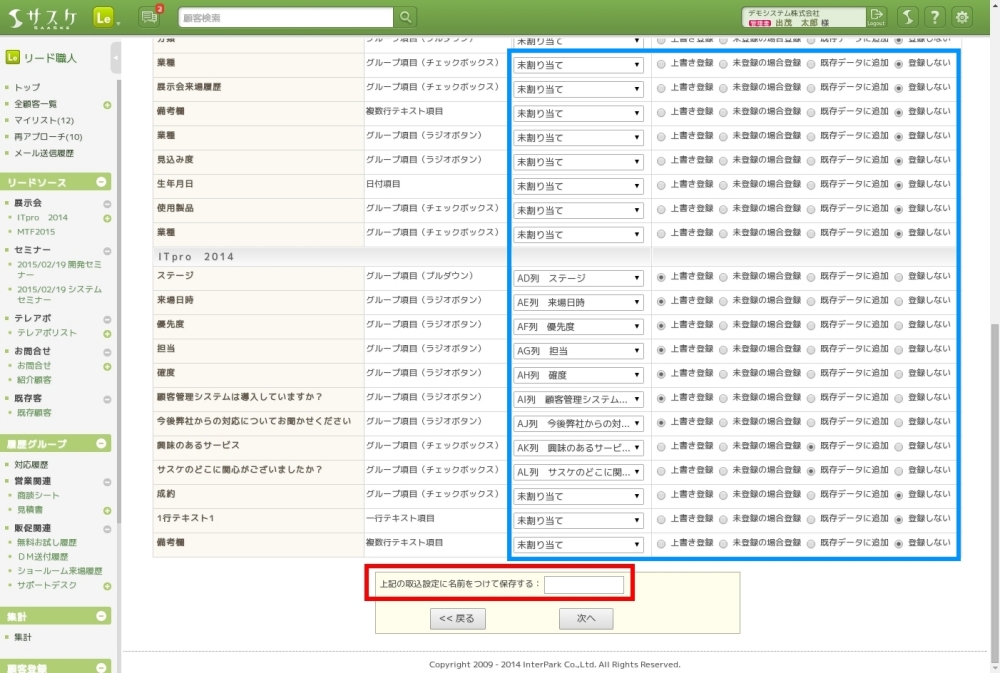Select 登録しない for the 担当 row

click(899, 350)
